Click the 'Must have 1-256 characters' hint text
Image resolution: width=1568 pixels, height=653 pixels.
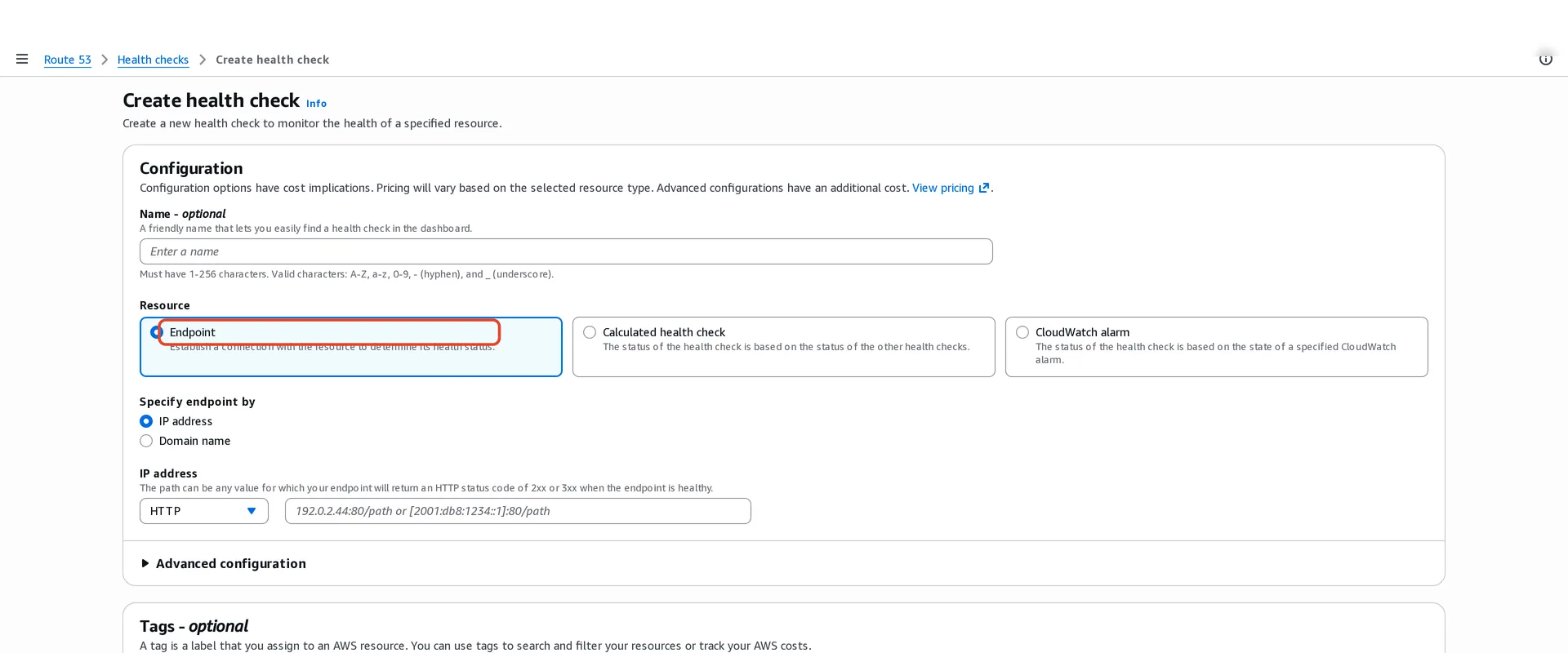tap(347, 274)
